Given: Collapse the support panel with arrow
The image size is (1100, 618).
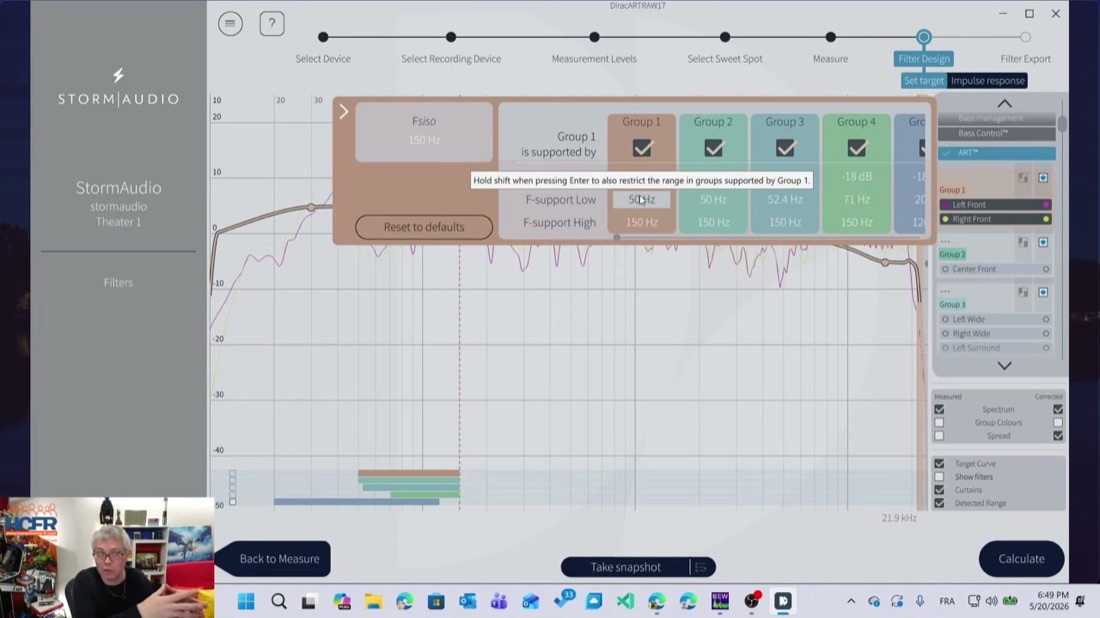Looking at the screenshot, I should click(x=344, y=112).
